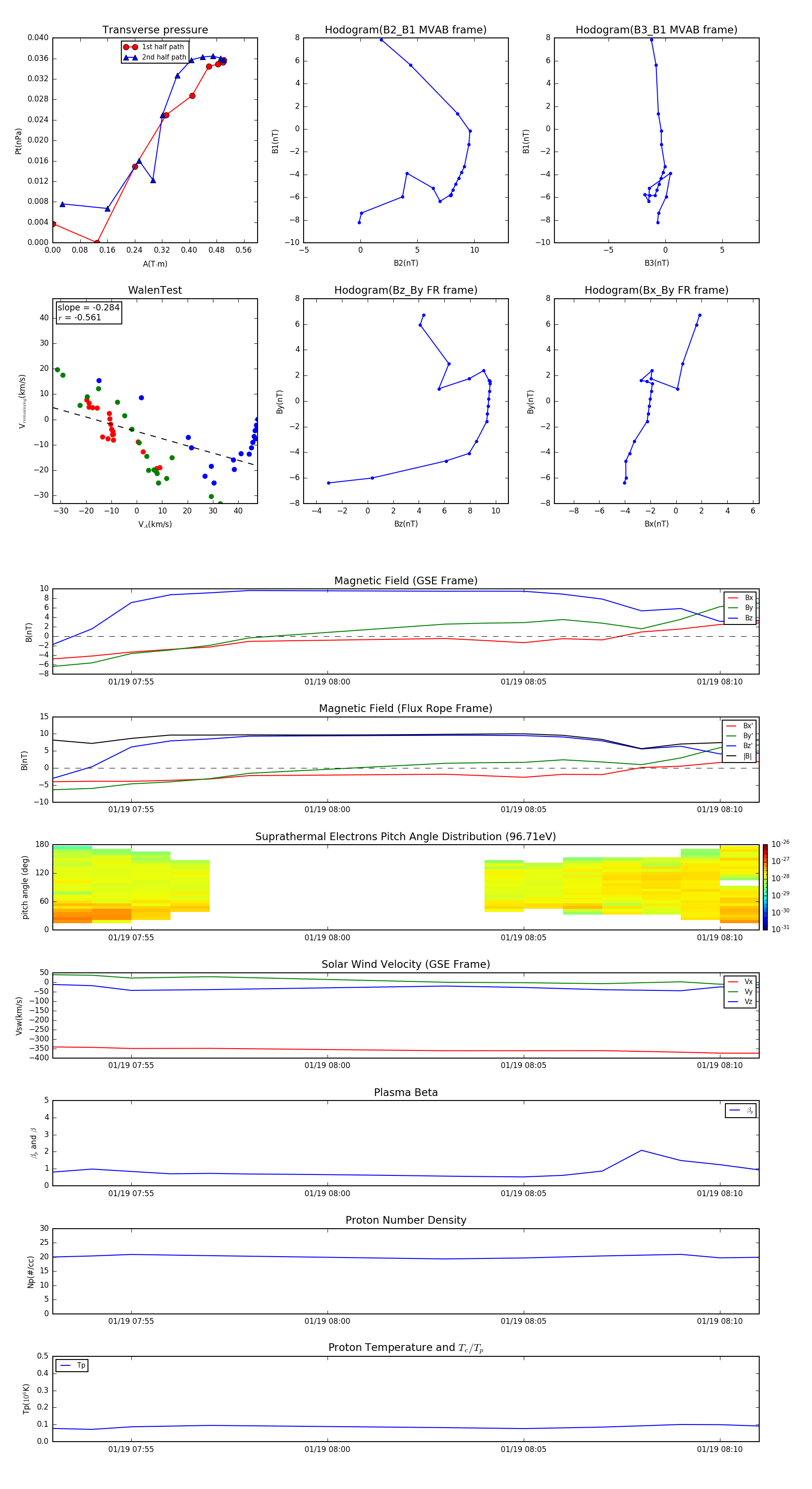Screen dimensions: 812x1489
Task: Click the "Proton Number Density" title
Action: pyautogui.click(x=406, y=1221)
